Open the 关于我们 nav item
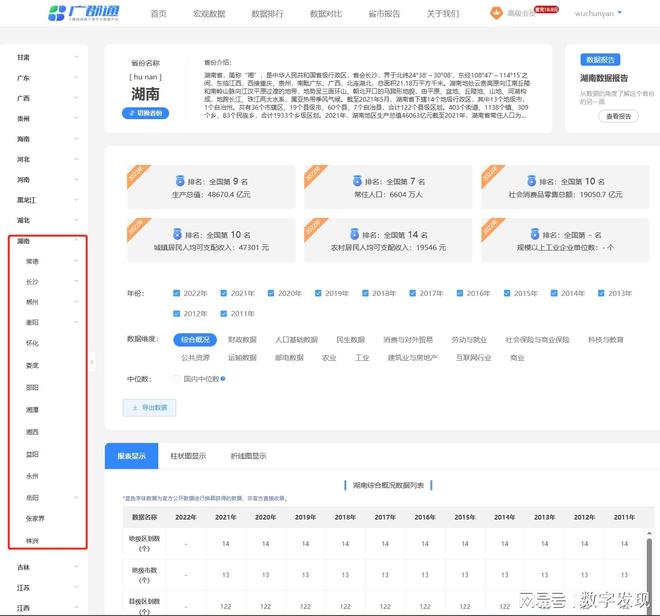The width and height of the screenshot is (660, 616). (443, 13)
